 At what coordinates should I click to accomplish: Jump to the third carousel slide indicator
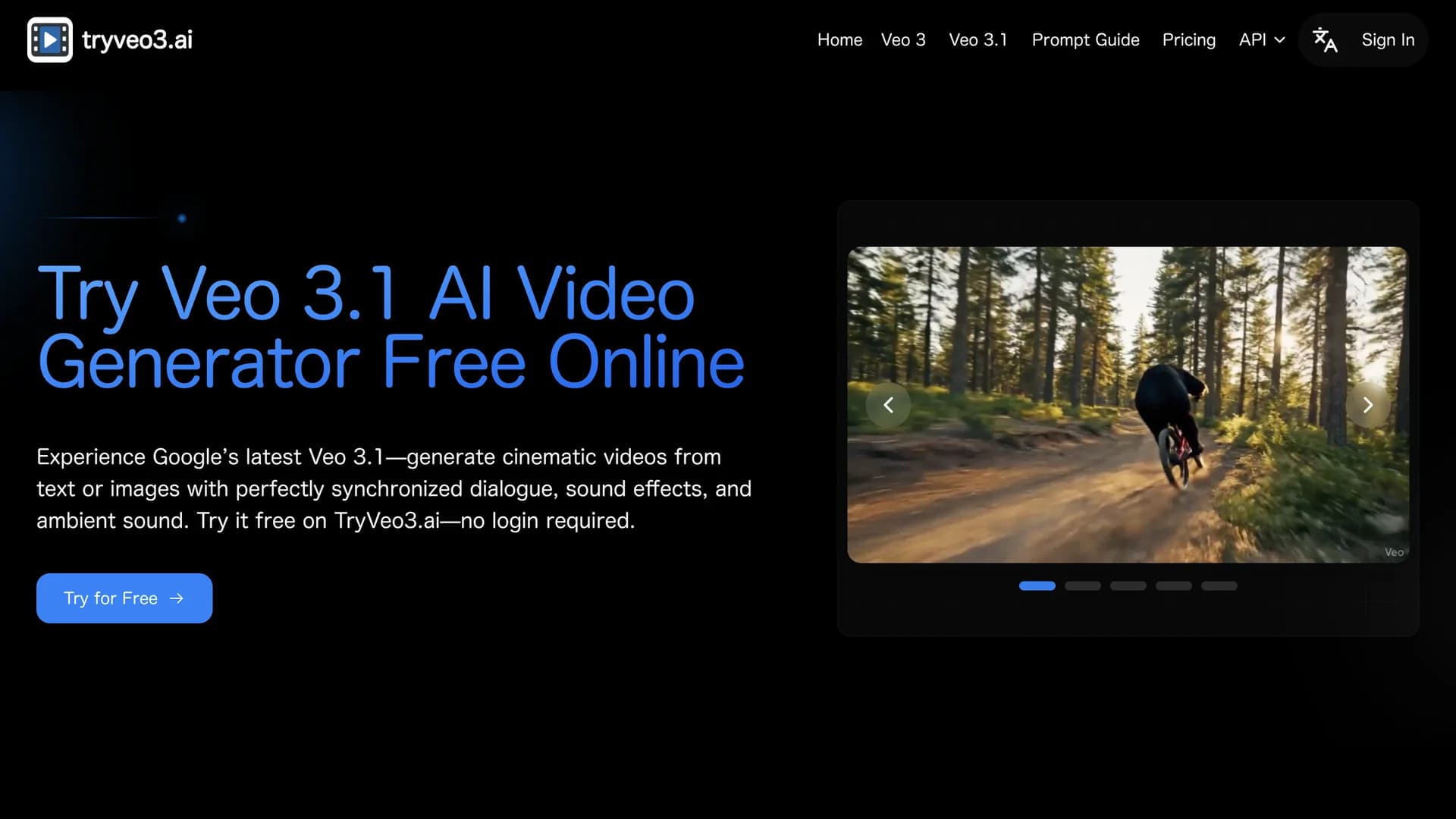[1128, 585]
